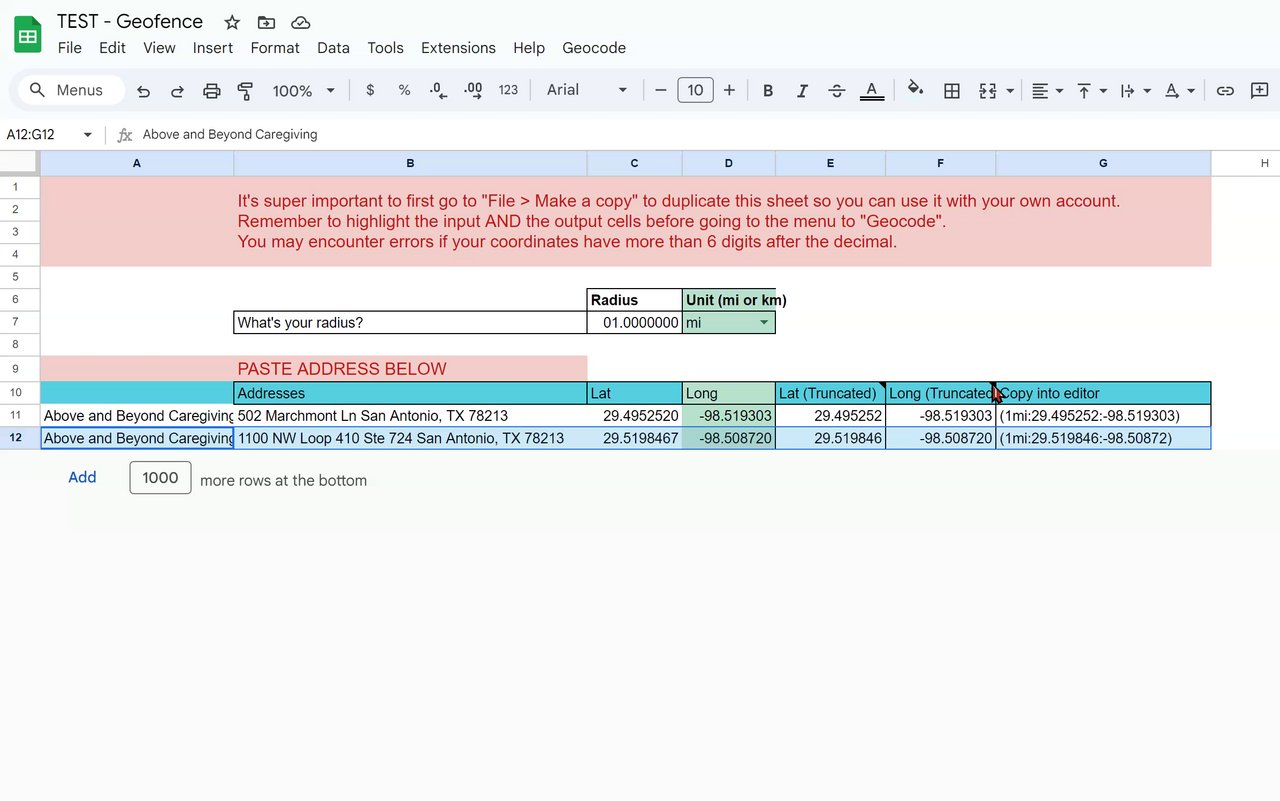
Task: Toggle strikethrough formatting
Action: click(x=837, y=90)
